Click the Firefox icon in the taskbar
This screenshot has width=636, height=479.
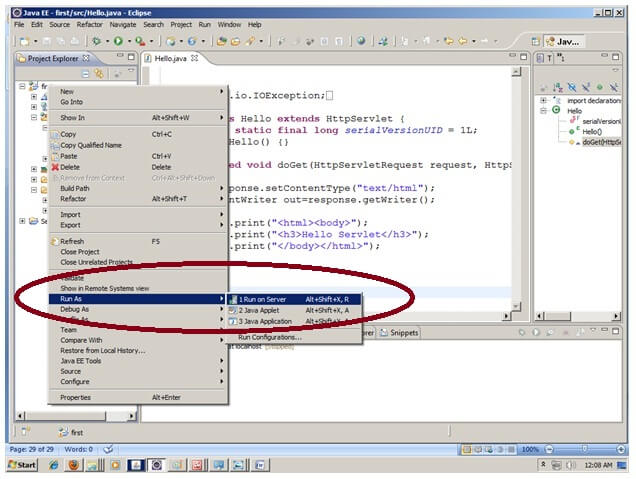pyautogui.click(x=74, y=464)
